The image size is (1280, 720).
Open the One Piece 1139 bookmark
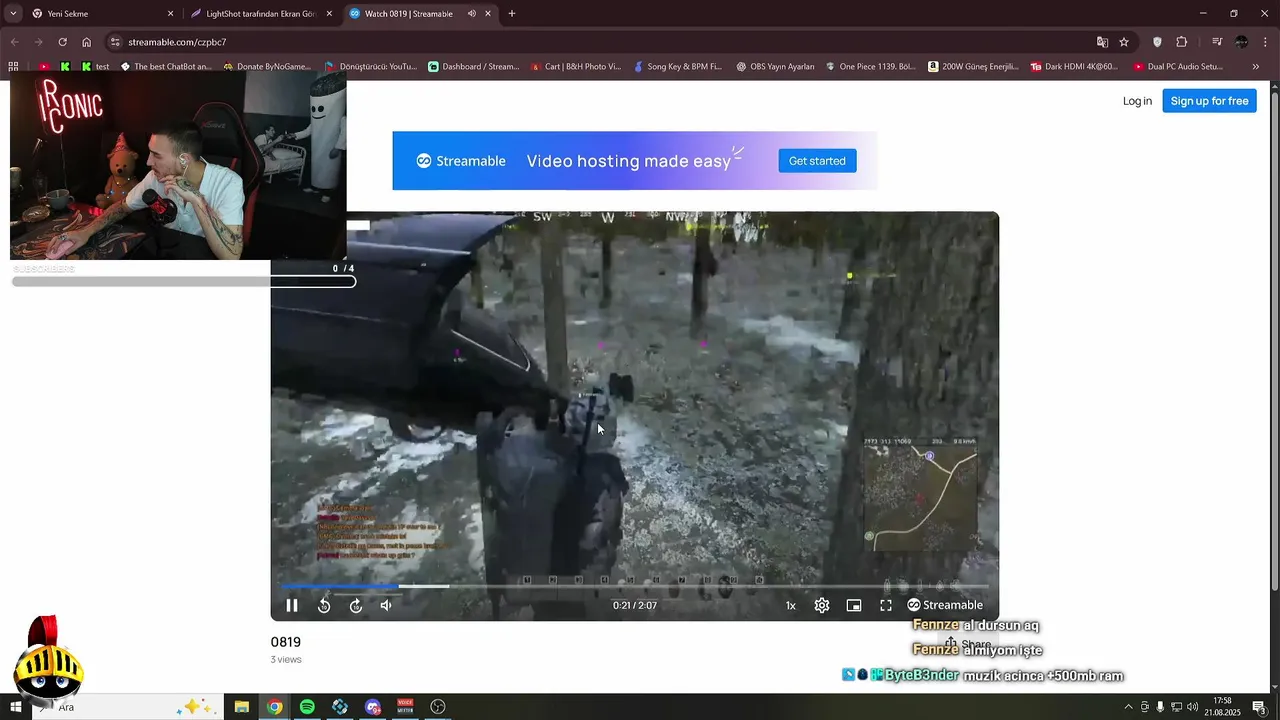click(870, 67)
